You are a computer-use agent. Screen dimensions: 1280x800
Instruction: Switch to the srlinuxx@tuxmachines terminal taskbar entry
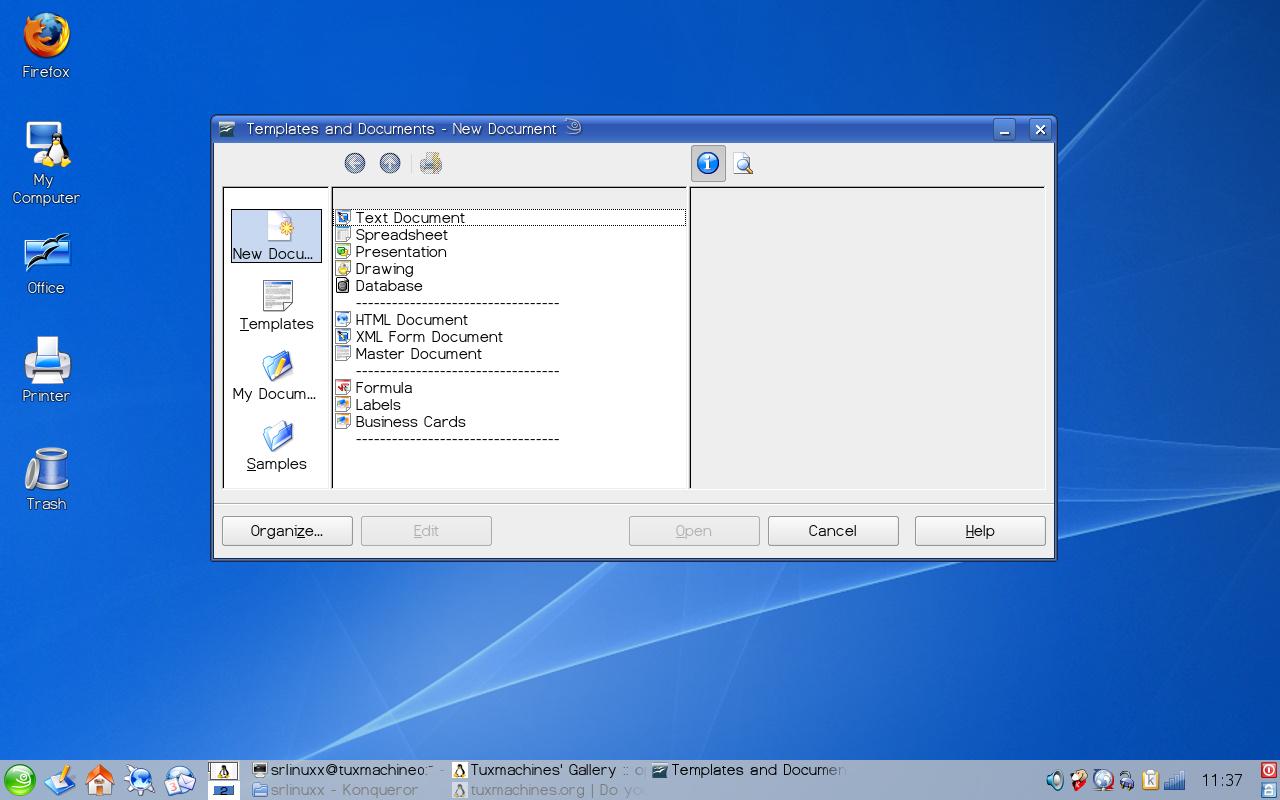348,770
